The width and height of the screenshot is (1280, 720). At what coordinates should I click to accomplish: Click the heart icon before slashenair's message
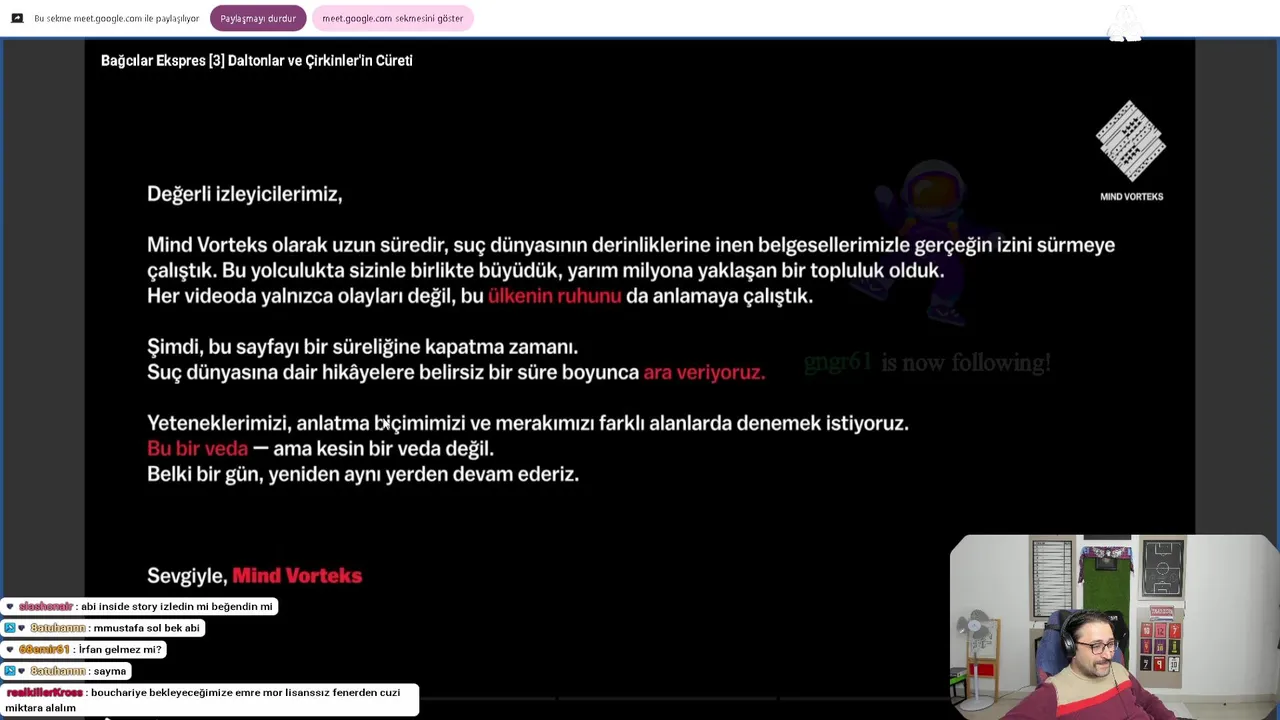point(10,606)
